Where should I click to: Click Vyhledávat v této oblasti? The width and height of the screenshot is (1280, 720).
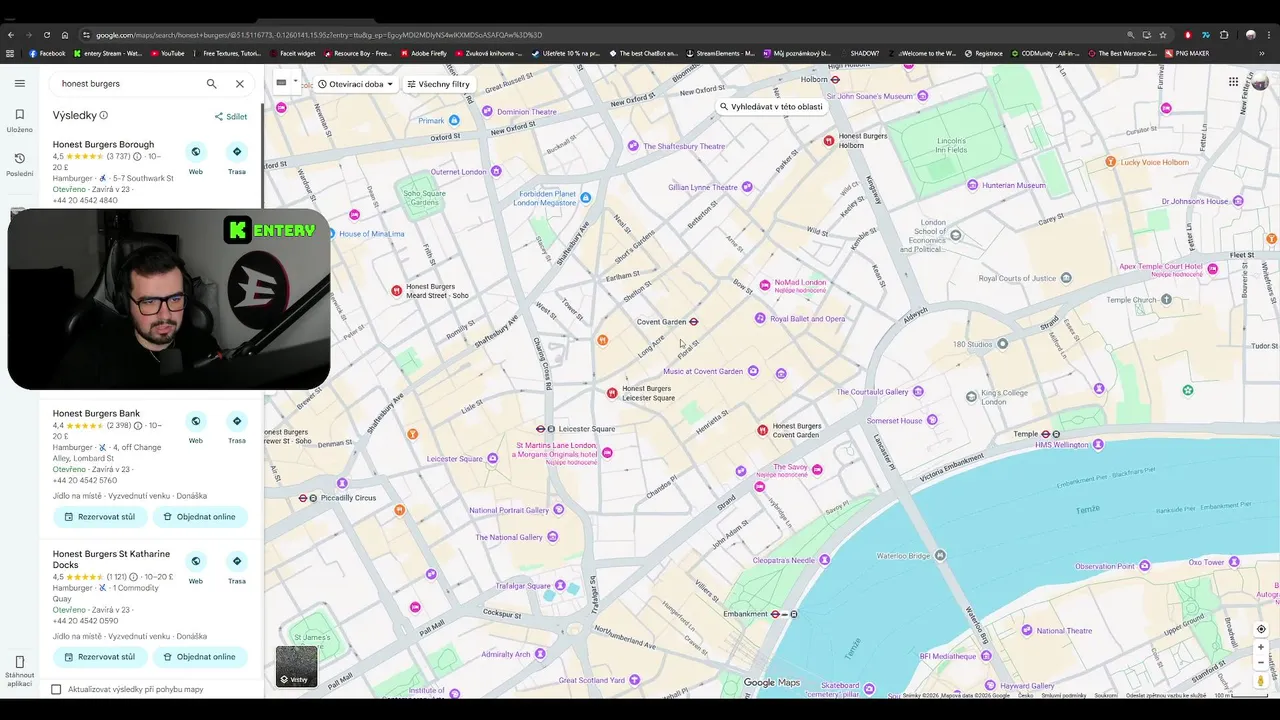click(770, 106)
